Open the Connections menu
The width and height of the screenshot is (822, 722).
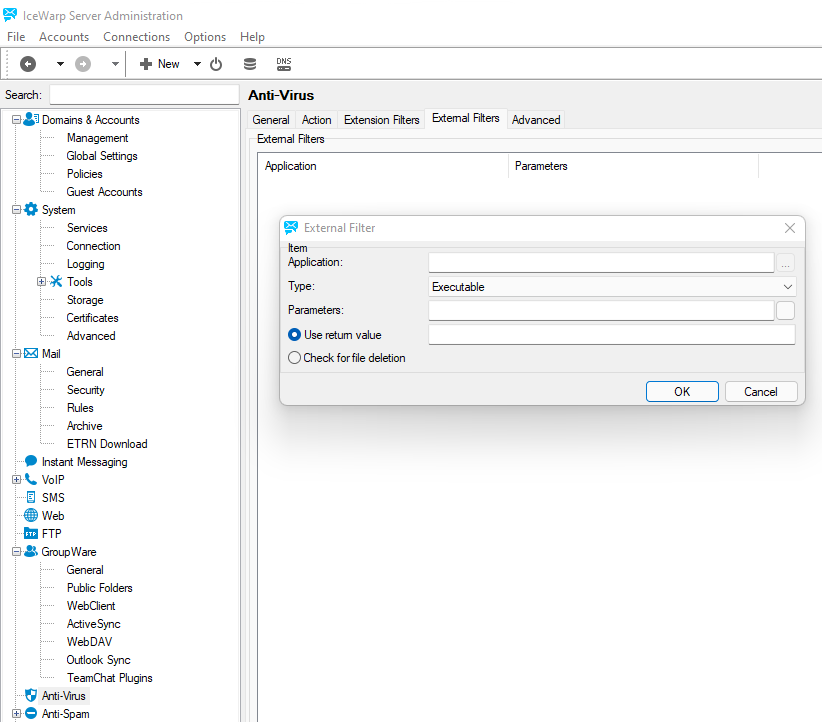coord(136,37)
